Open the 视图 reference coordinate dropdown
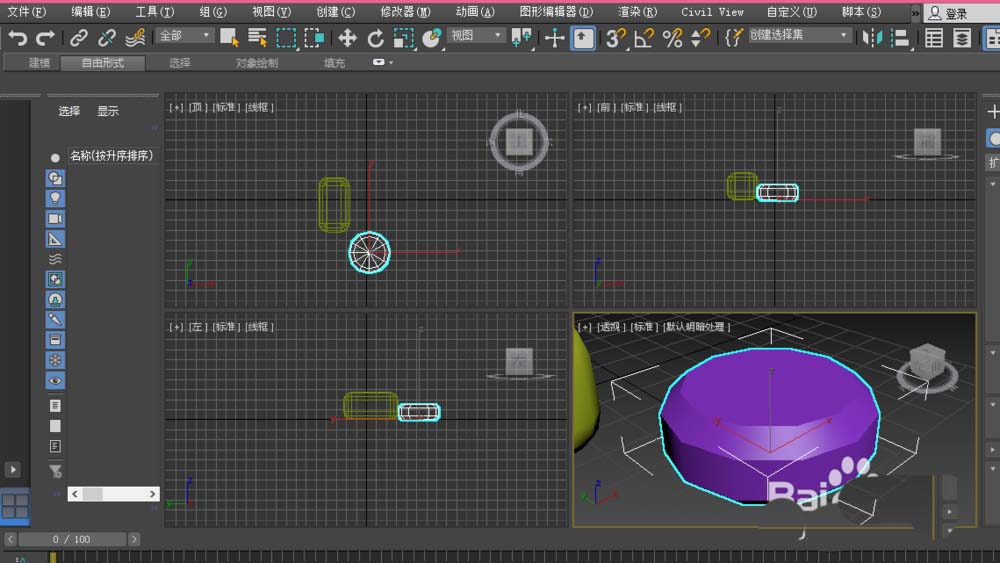The width and height of the screenshot is (1000, 563). click(476, 36)
